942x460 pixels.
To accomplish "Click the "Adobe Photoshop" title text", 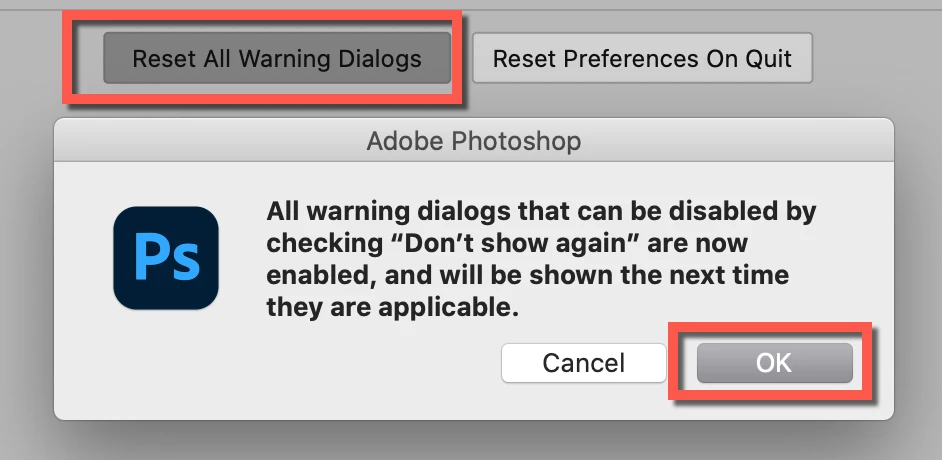I will [473, 142].
